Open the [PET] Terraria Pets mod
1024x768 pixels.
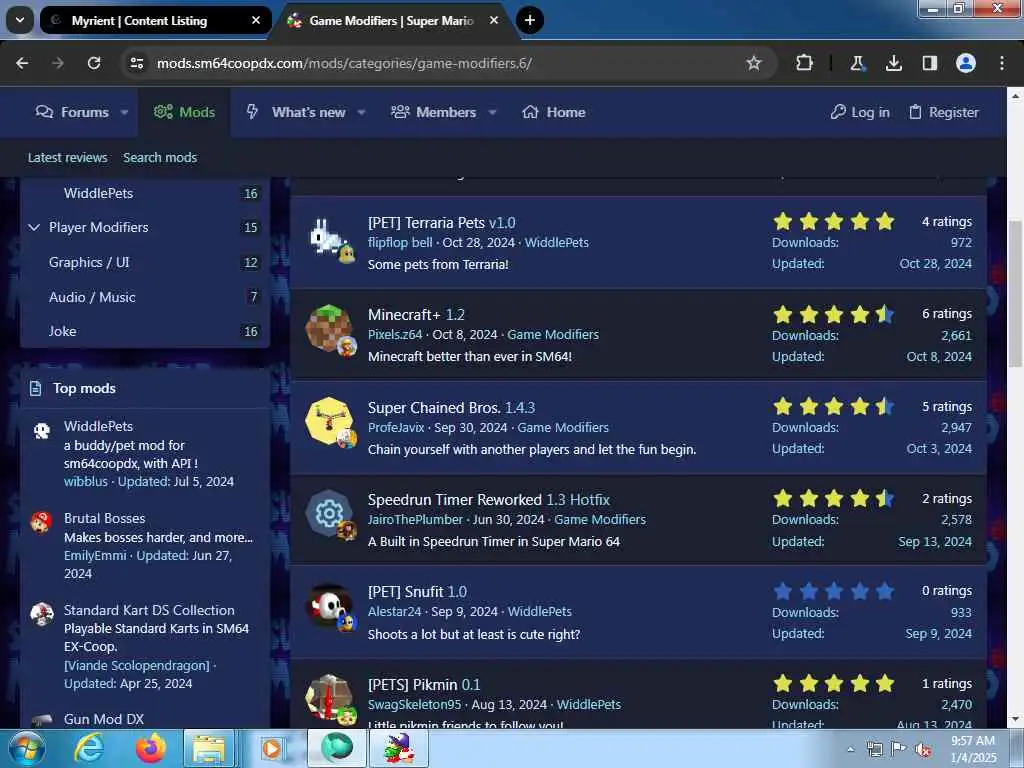click(426, 223)
